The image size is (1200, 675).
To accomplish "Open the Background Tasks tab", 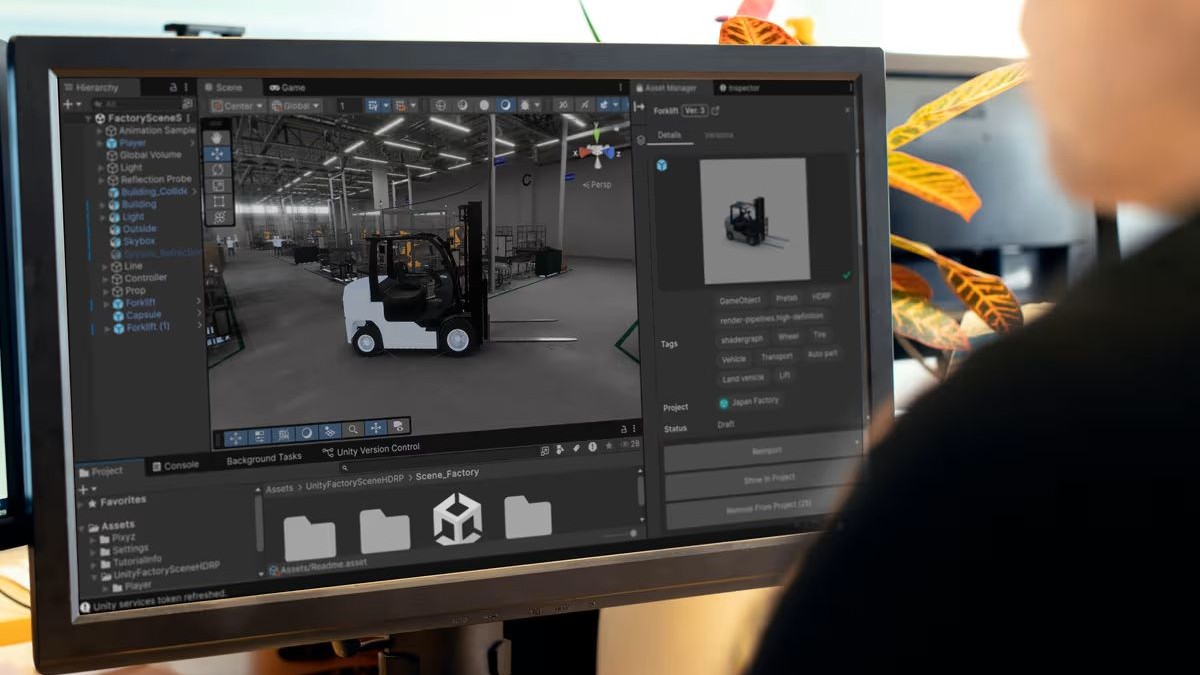I will [x=263, y=458].
